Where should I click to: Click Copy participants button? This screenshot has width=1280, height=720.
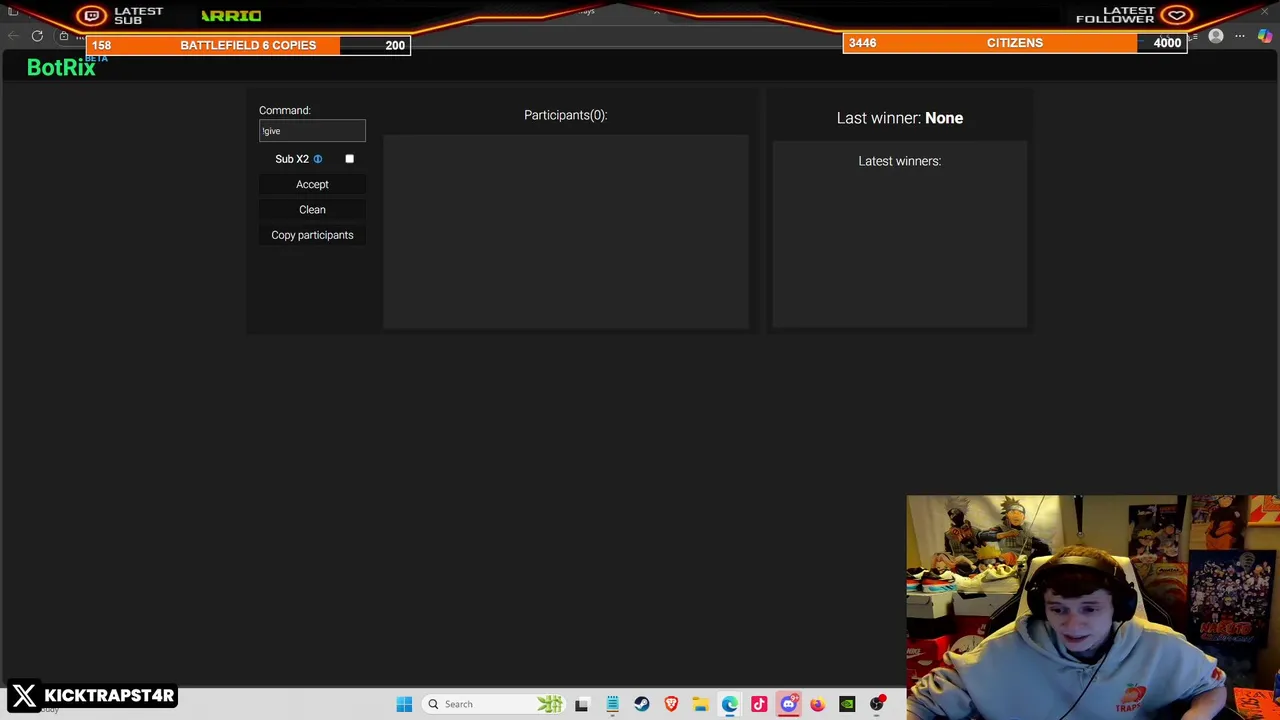tap(312, 235)
